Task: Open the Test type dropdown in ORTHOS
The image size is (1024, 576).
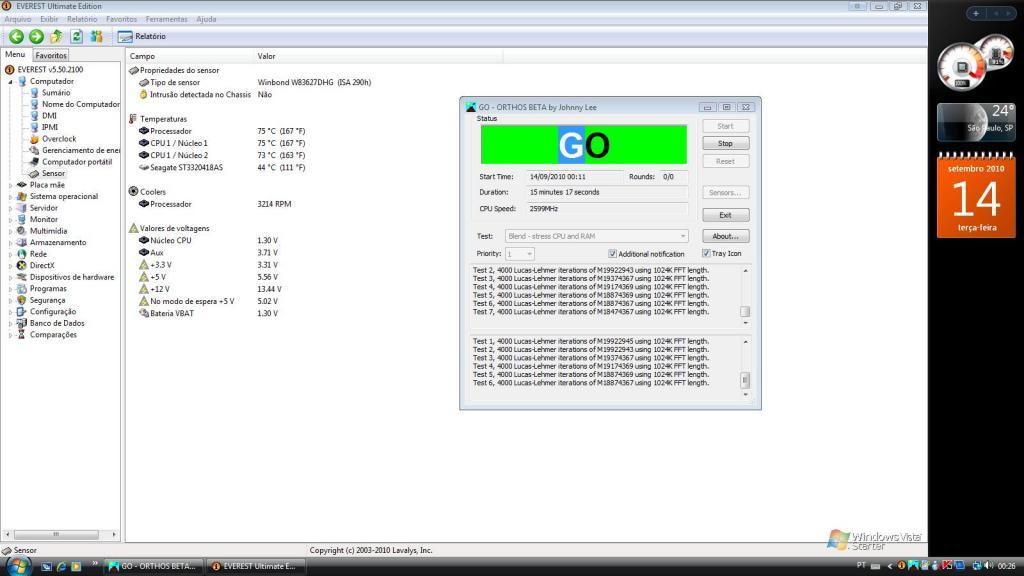Action: 597,236
